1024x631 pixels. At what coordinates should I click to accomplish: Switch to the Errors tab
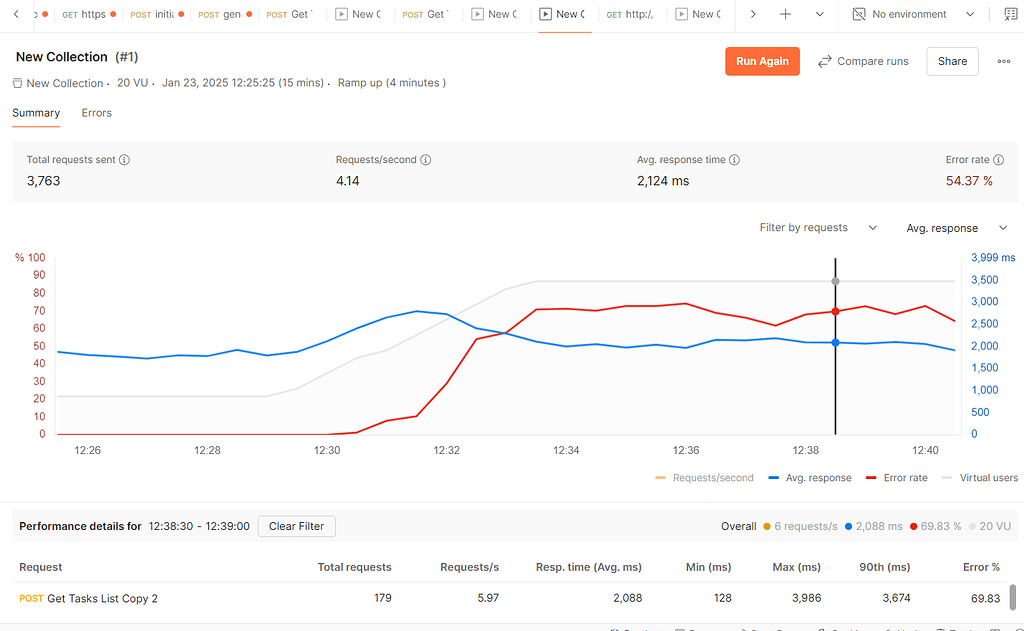tap(96, 113)
